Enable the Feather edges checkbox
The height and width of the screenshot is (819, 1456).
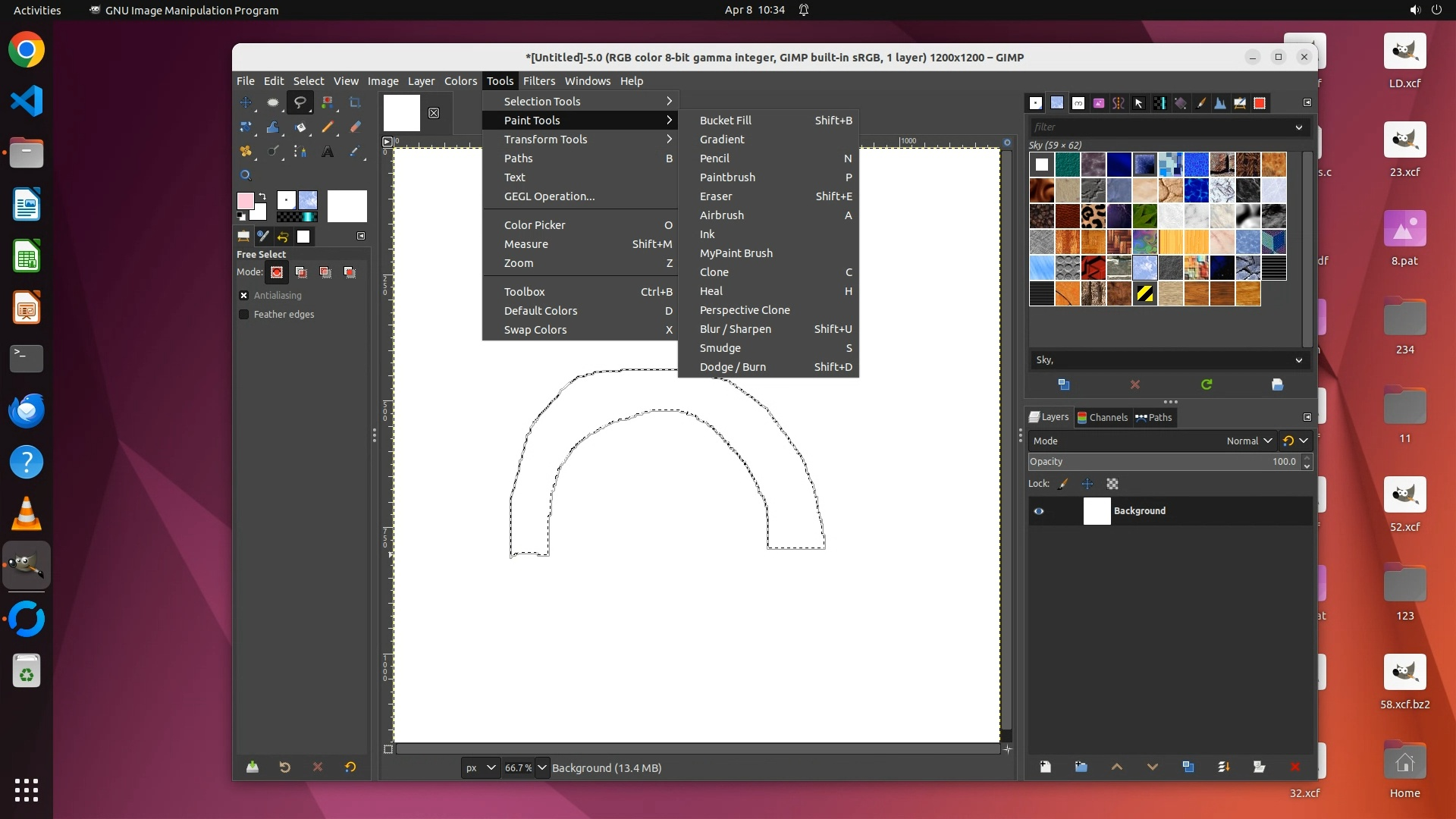[244, 315]
